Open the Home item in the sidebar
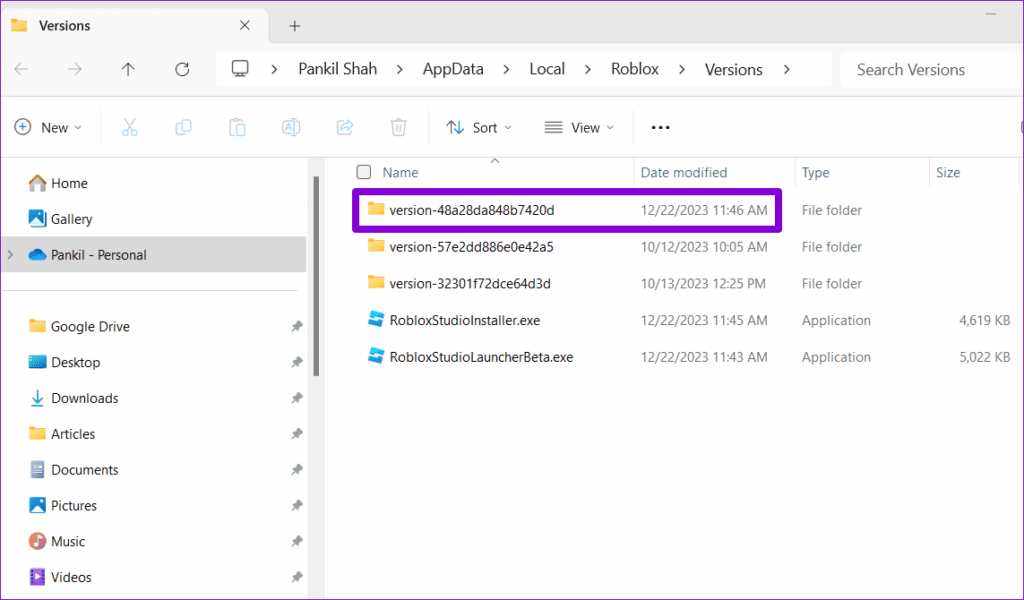This screenshot has width=1024, height=600. tap(69, 183)
